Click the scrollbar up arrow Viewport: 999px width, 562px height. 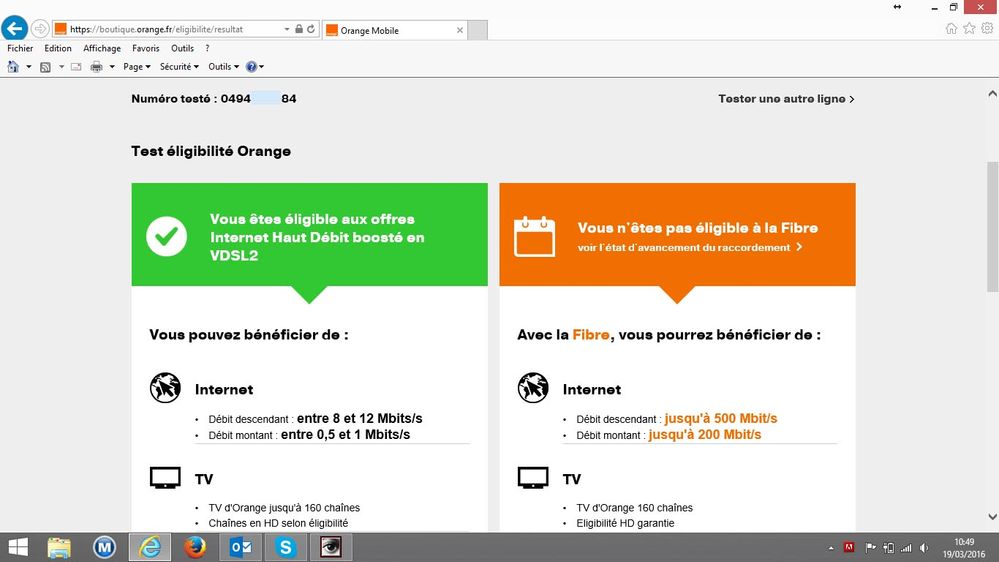click(x=993, y=94)
